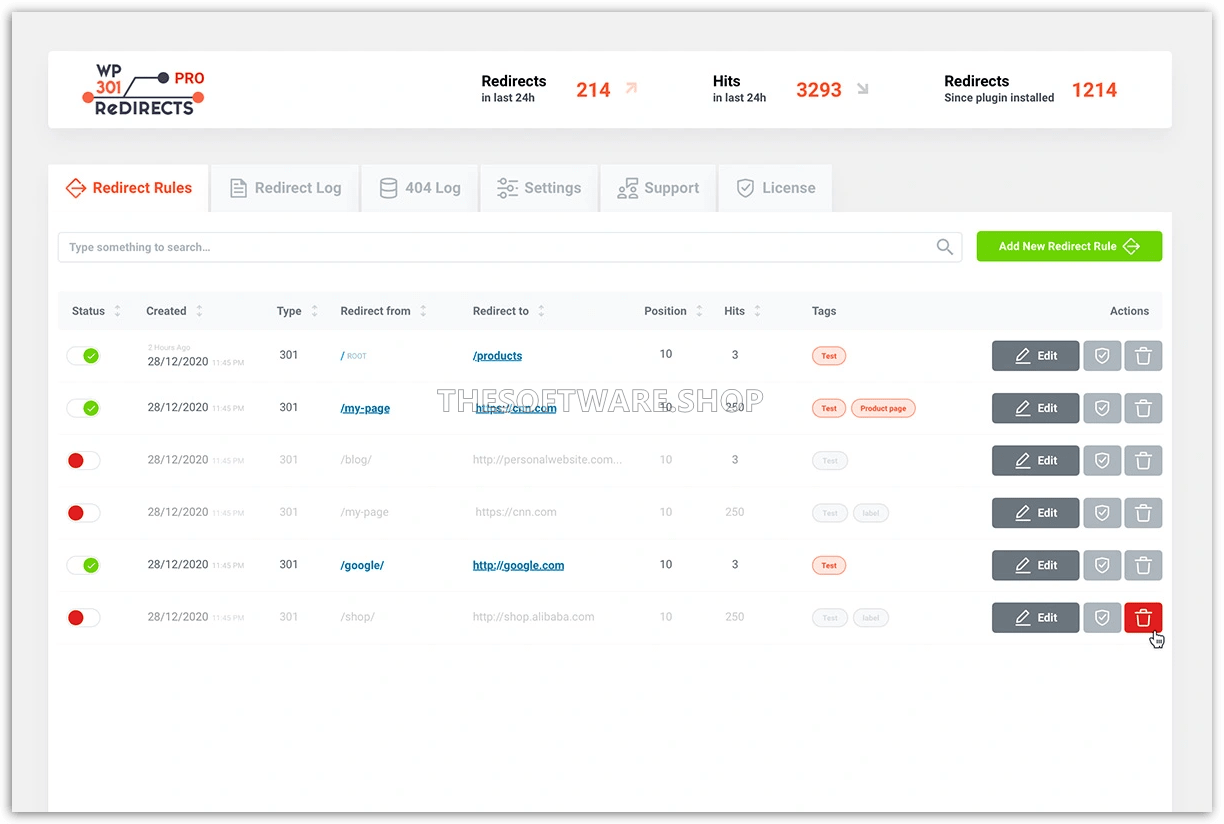Sort rules using the Created column chevron
Screen dimensions: 1224x824
click(201, 311)
